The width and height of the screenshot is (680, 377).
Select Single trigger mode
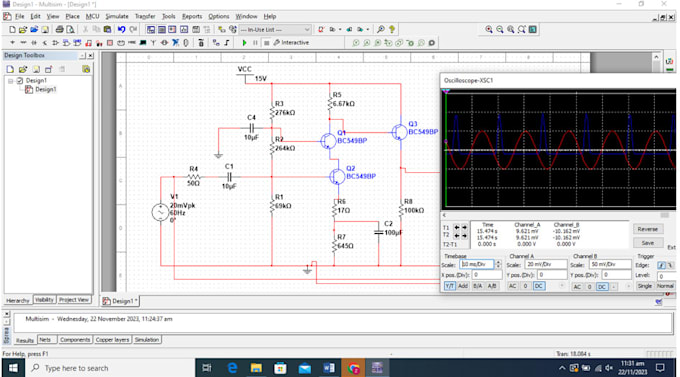pos(645,286)
